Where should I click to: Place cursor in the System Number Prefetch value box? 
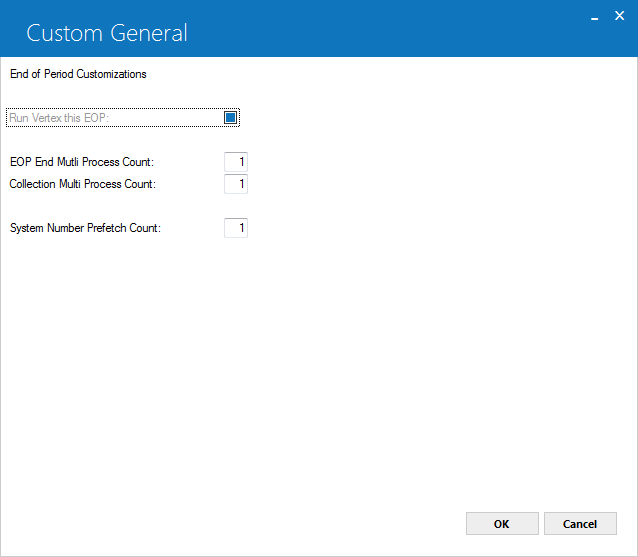point(236,228)
